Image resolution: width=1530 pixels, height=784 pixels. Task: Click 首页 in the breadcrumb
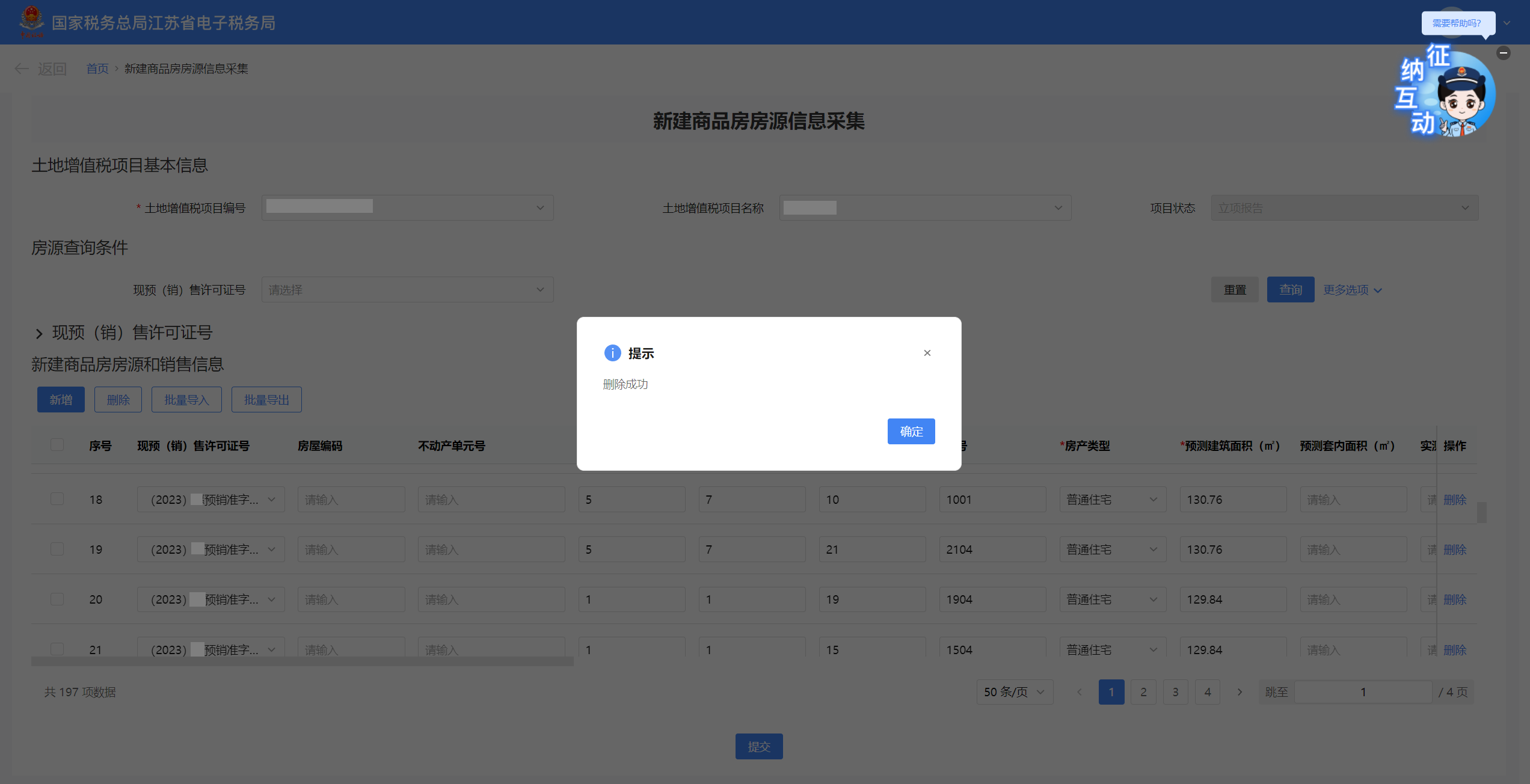coord(97,69)
